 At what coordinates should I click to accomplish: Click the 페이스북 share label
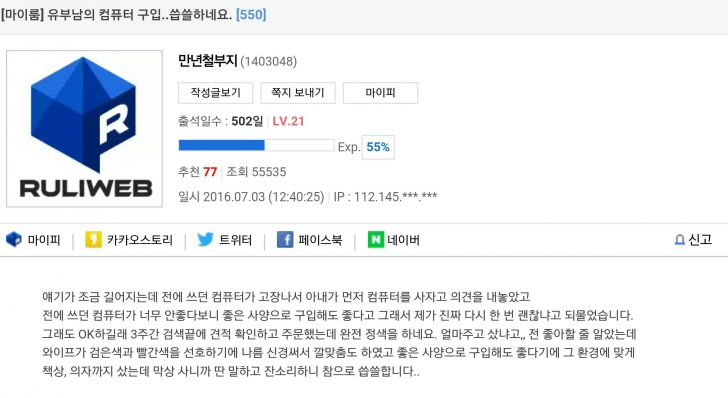click(x=320, y=240)
